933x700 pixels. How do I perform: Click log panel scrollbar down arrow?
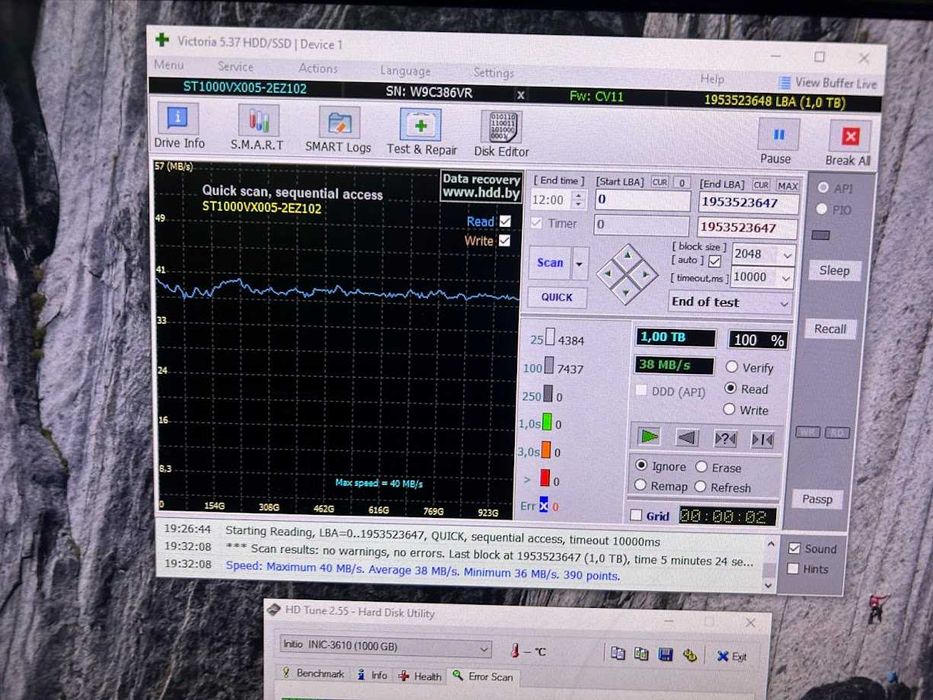coord(768,585)
